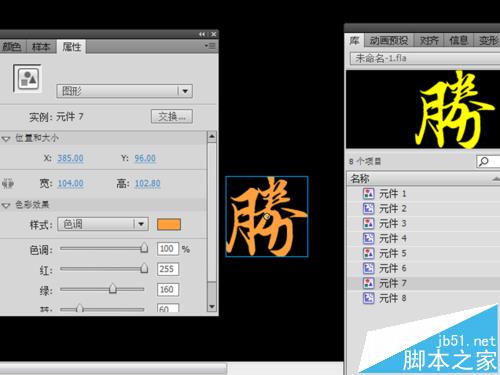Switch to the 样本 tab
The height and width of the screenshot is (375, 500).
41,47
